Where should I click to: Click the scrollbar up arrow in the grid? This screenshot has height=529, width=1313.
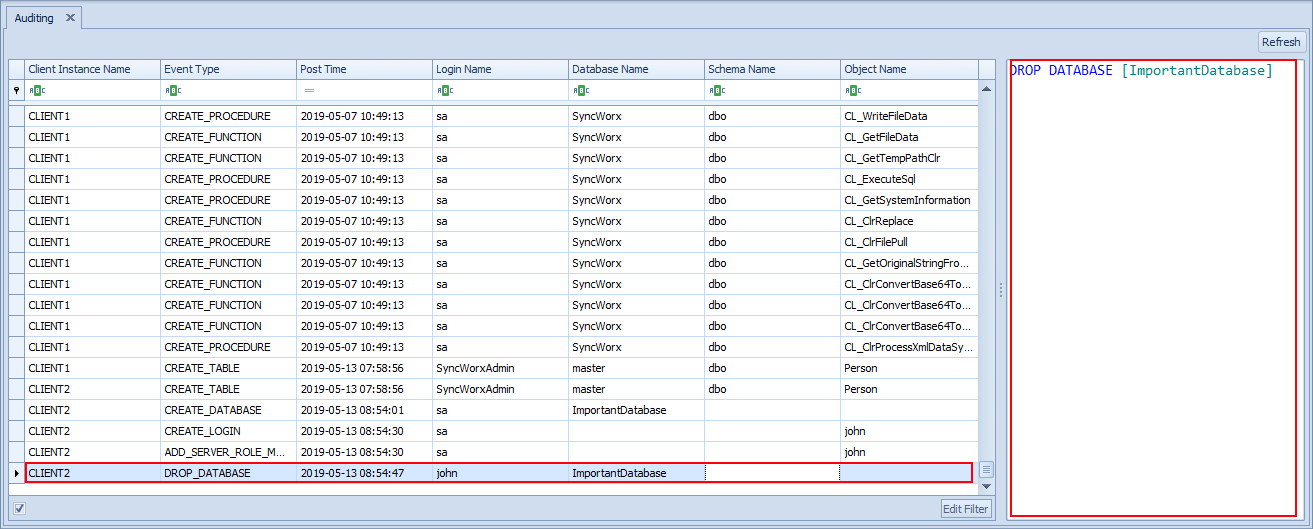[x=986, y=89]
